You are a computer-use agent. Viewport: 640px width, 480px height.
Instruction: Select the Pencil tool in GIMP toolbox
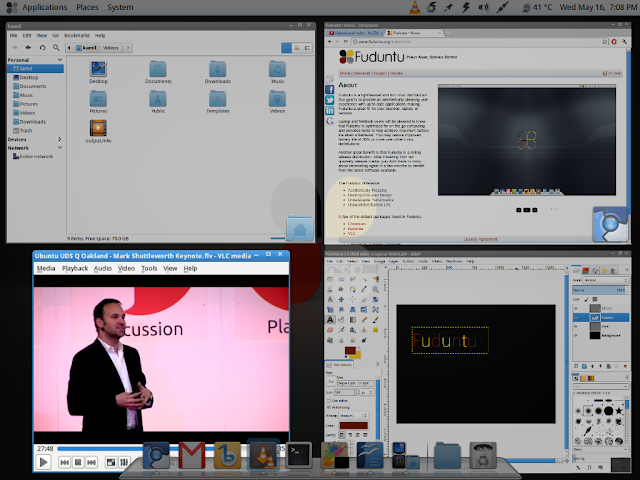(x=364, y=320)
